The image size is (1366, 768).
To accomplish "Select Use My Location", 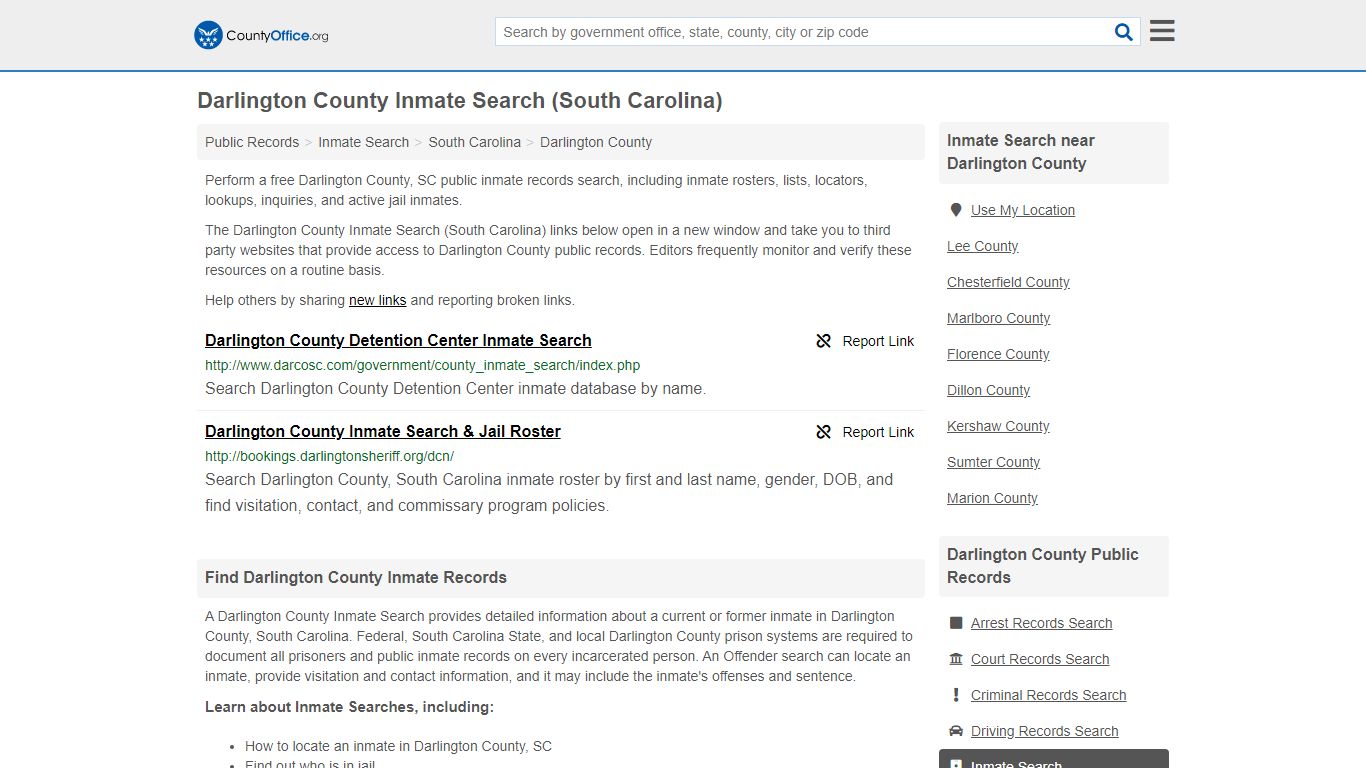I will 1023,210.
